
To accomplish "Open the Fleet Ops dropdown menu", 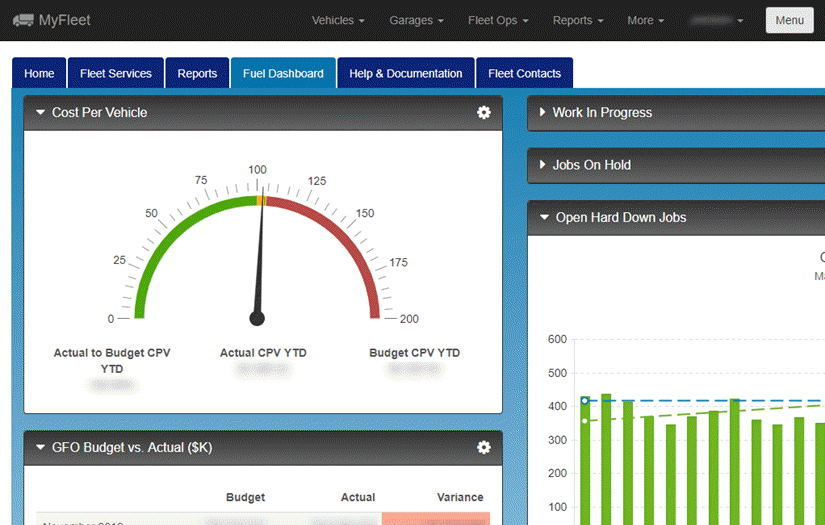I will 498,20.
